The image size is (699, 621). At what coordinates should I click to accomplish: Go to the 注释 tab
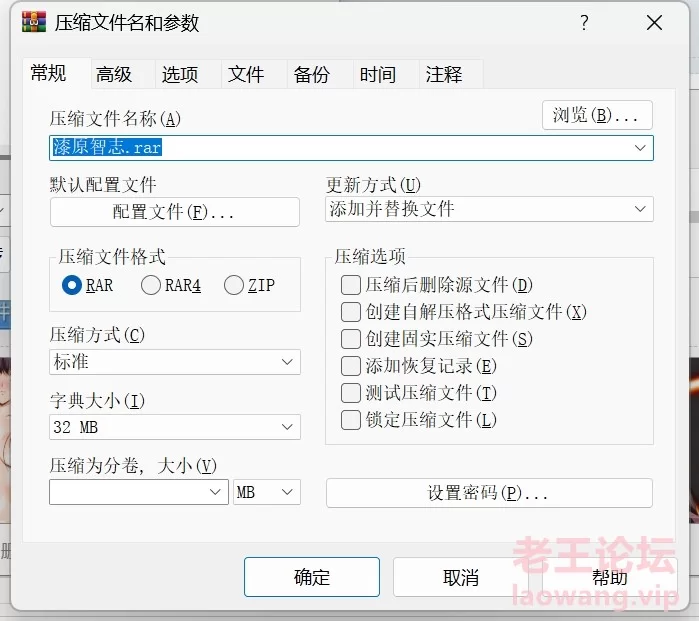pyautogui.click(x=443, y=74)
